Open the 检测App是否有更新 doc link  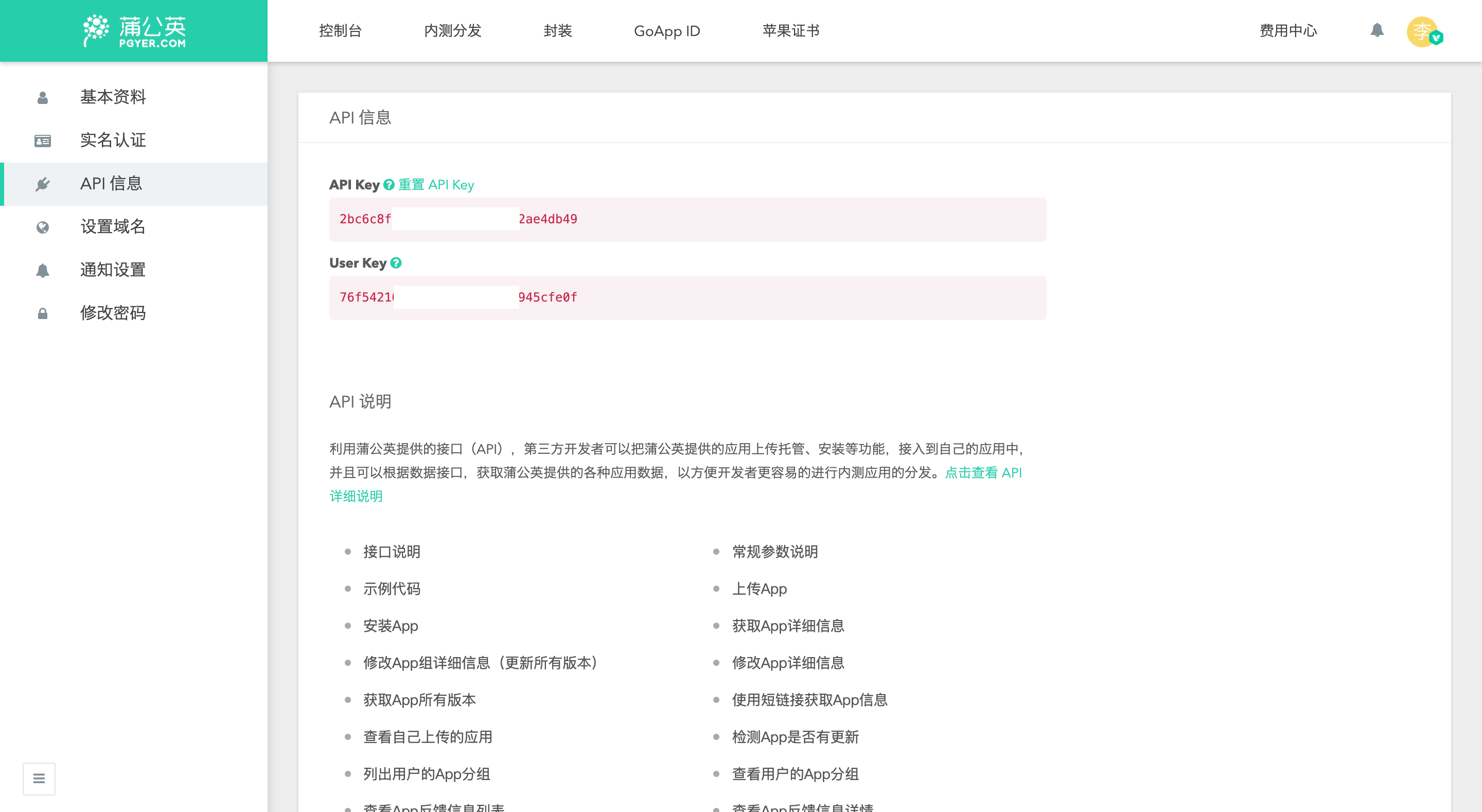[795, 736]
